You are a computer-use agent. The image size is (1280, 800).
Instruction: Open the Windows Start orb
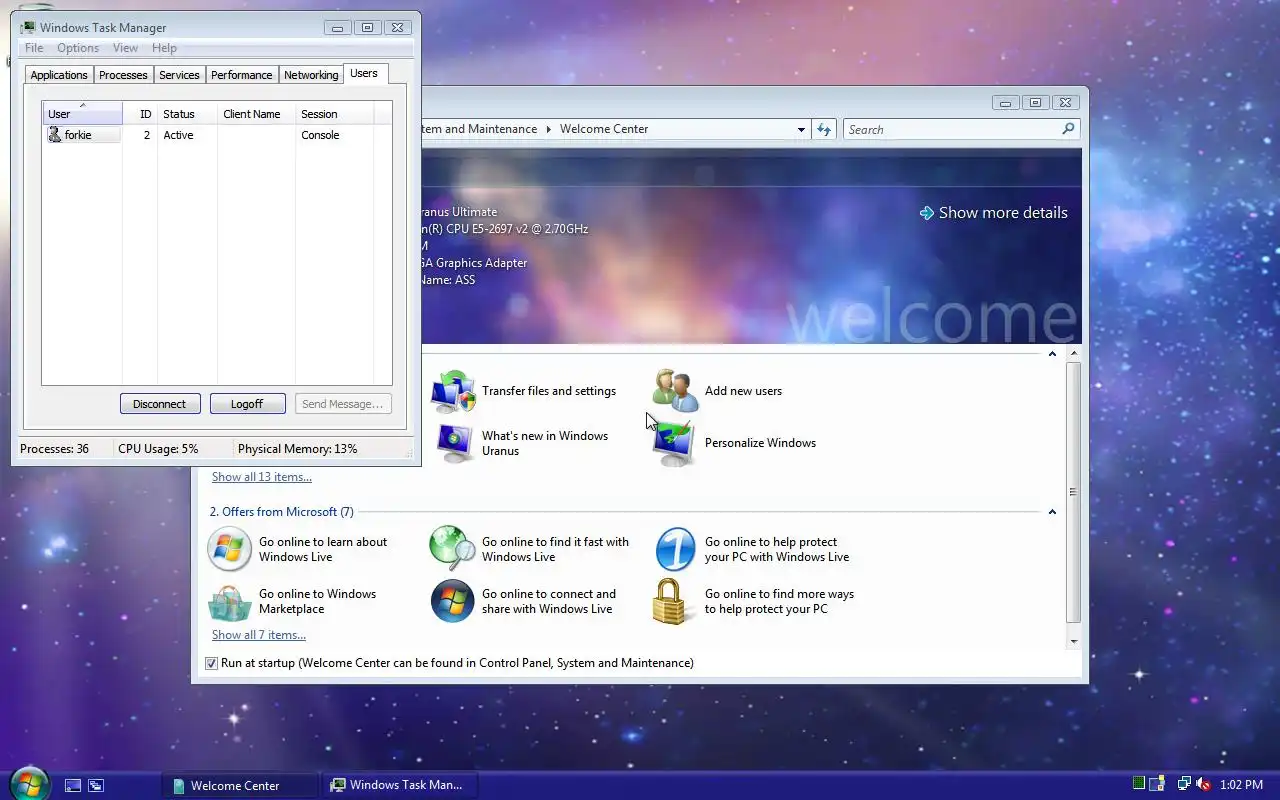[28, 783]
